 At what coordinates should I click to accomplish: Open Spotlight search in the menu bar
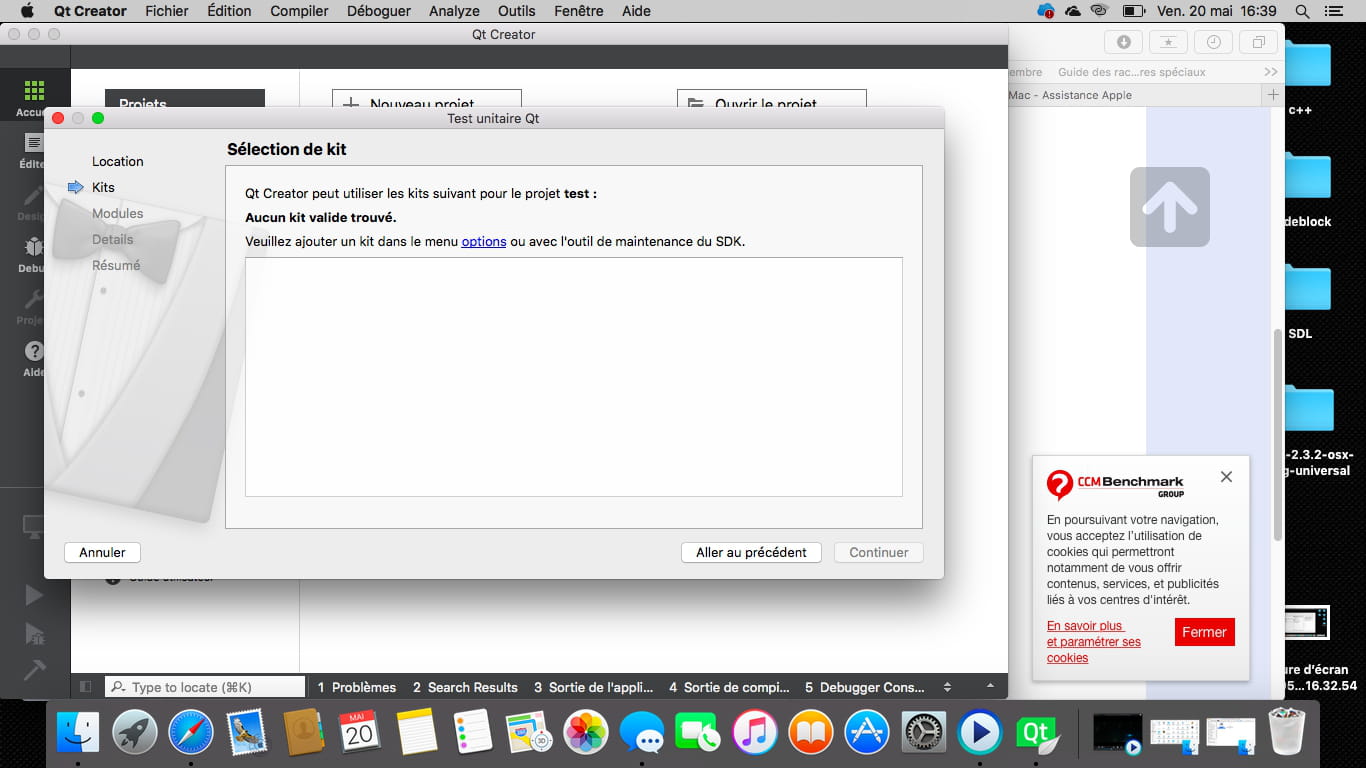click(1302, 11)
